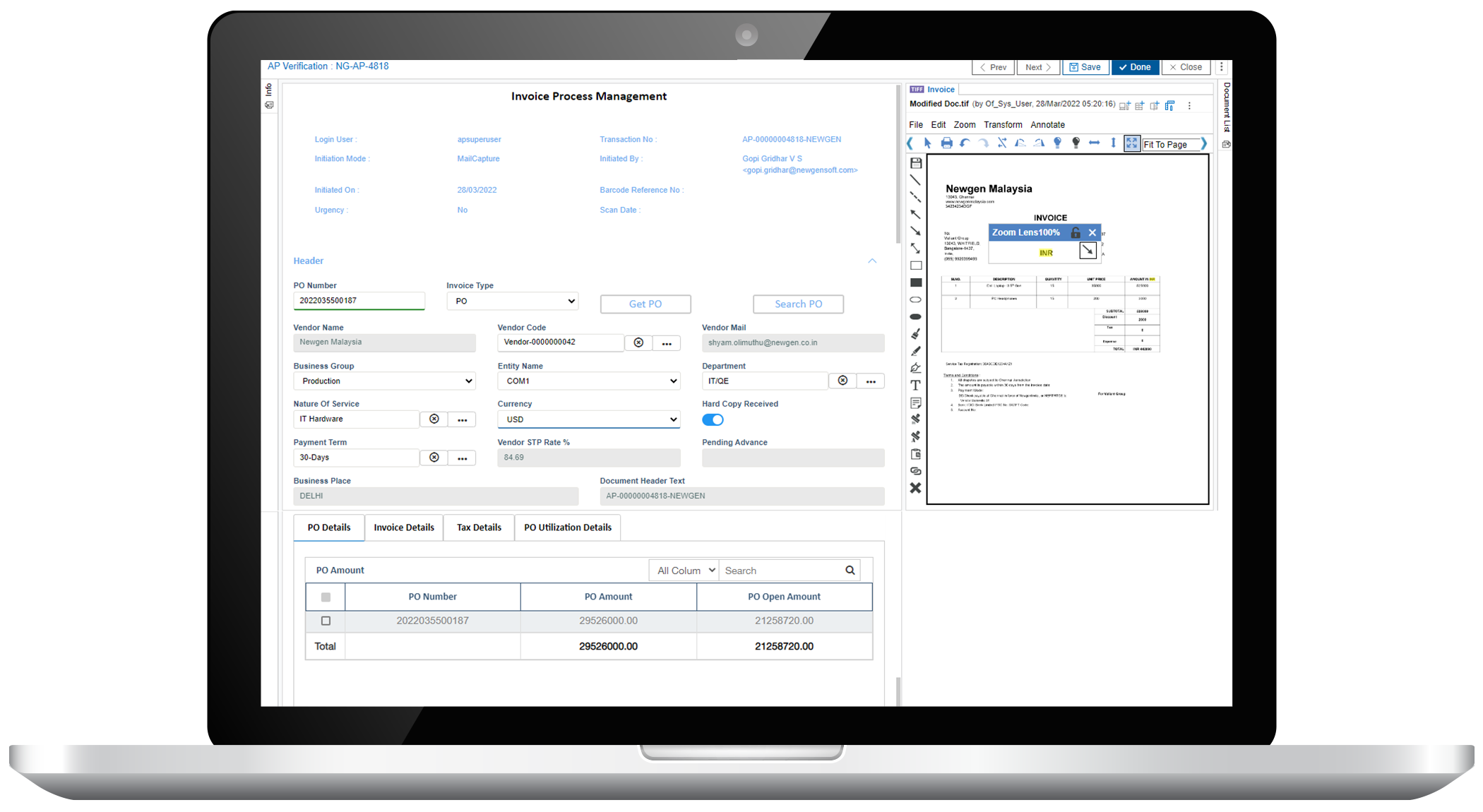1483x812 pixels.
Task: Switch to the PO Utilization Details tab
Action: pyautogui.click(x=568, y=527)
